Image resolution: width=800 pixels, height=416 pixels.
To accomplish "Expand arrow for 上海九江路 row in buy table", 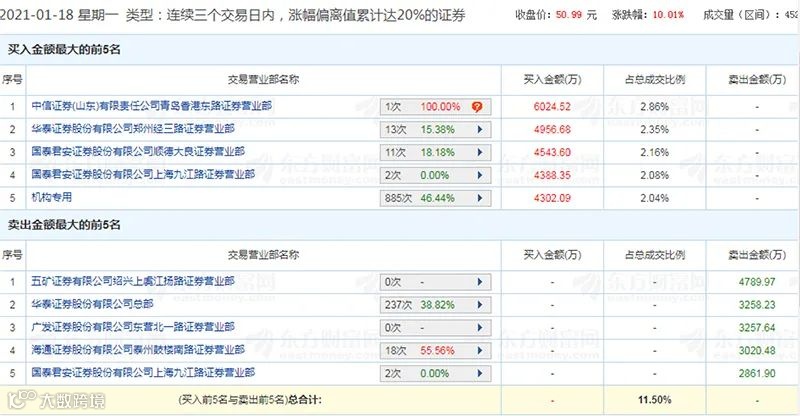I will click(480, 175).
